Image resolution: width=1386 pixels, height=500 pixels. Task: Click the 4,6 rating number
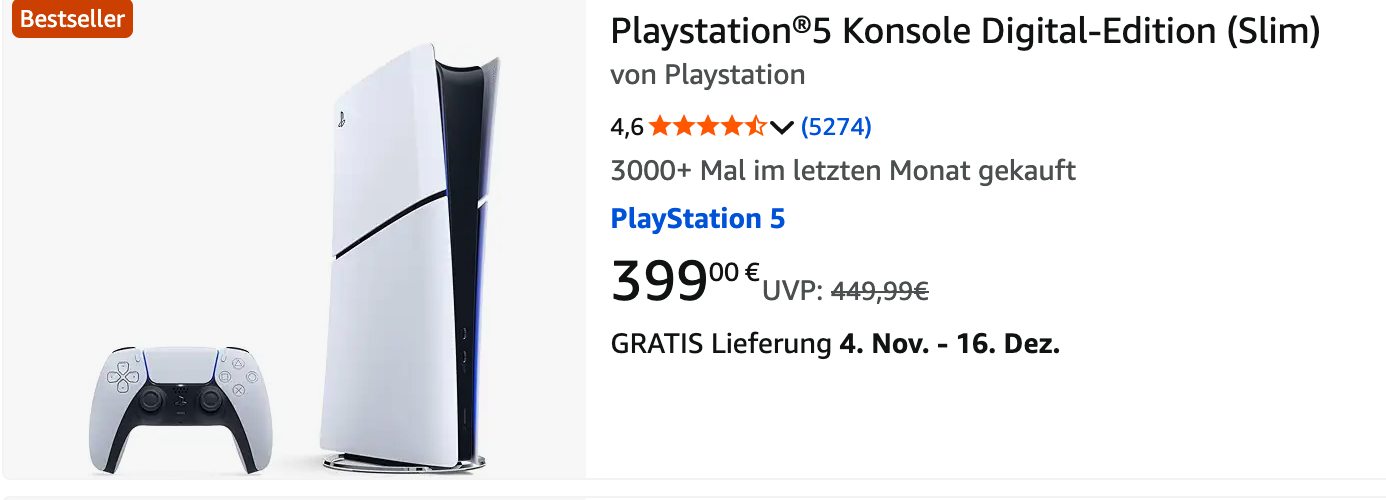[x=627, y=127]
